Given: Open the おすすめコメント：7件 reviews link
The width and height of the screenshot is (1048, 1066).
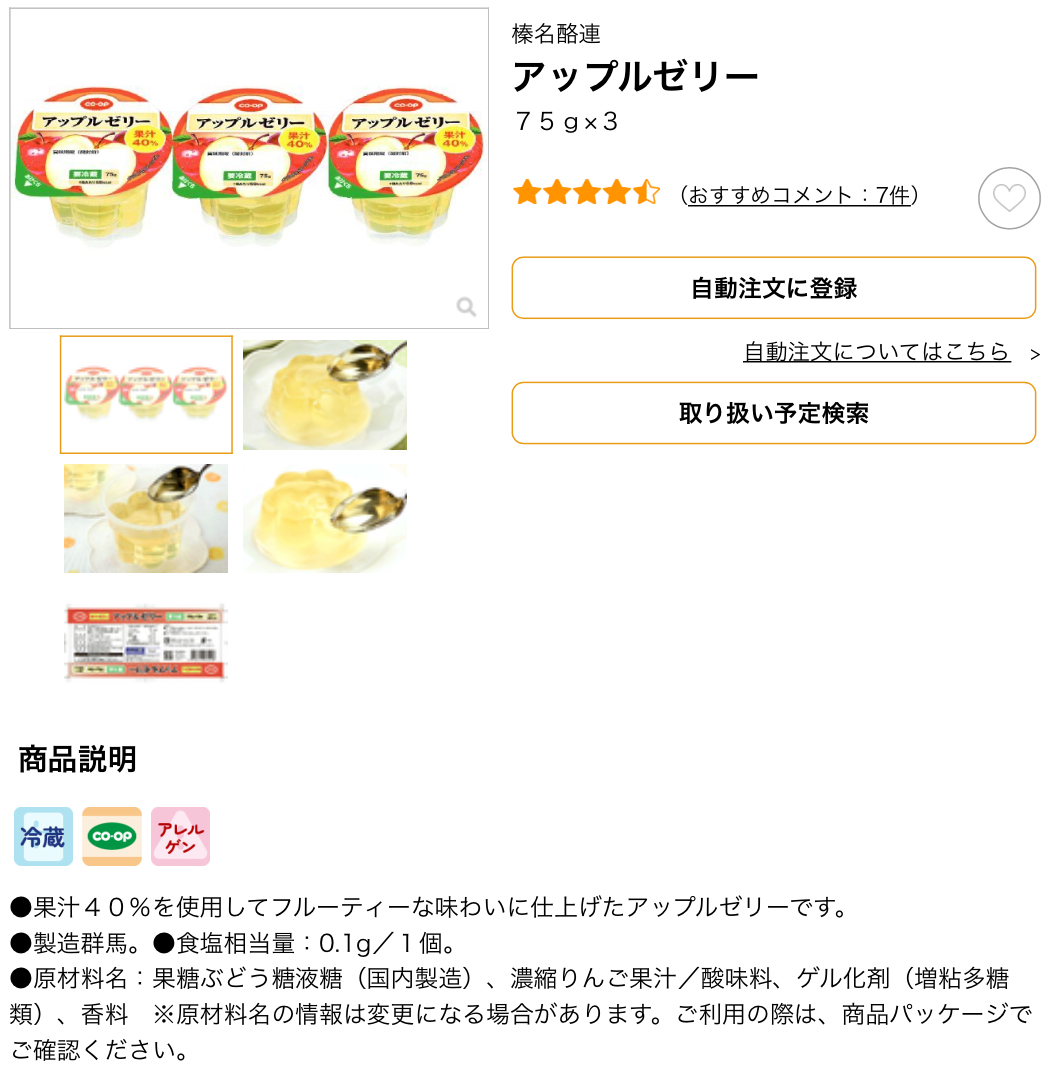Looking at the screenshot, I should pyautogui.click(x=799, y=195).
